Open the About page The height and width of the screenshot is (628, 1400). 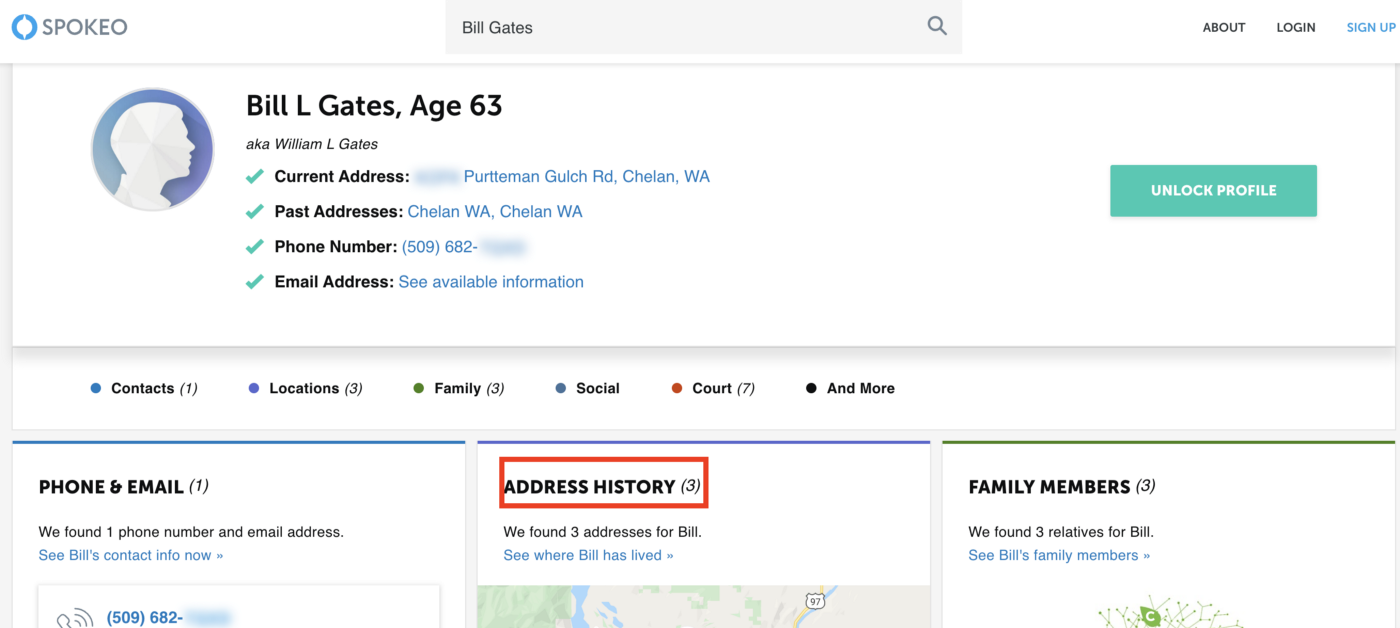1223,27
